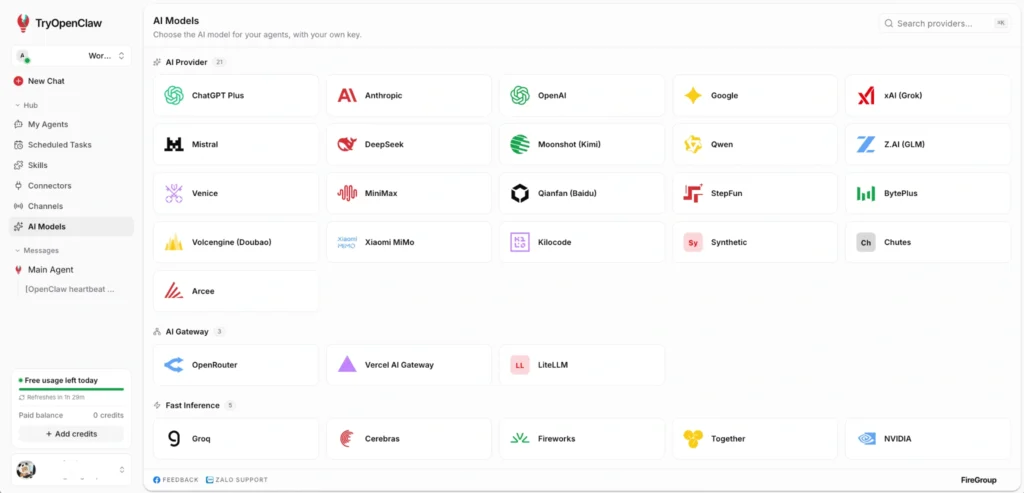Click the OpenRouter gateway icon
Screen dimensions: 1024x493
pyautogui.click(x=174, y=365)
